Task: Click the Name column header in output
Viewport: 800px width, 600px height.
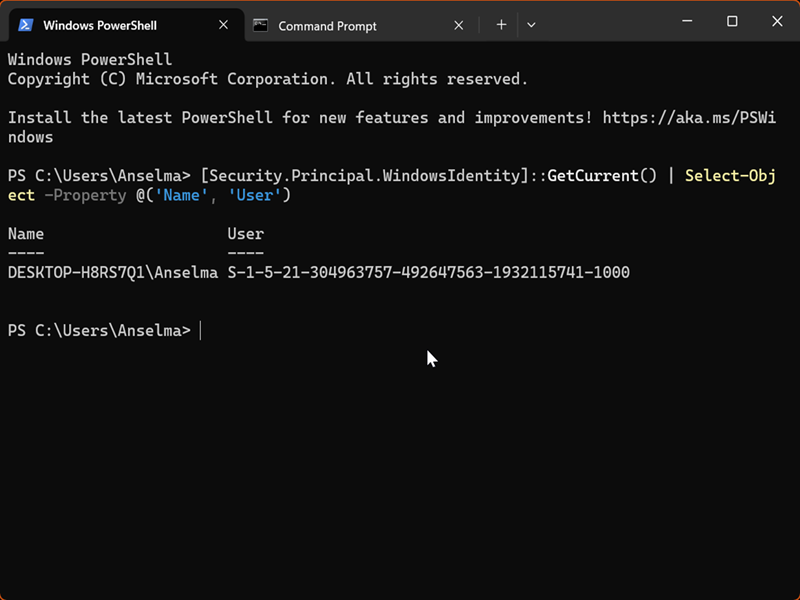Action: point(26,234)
